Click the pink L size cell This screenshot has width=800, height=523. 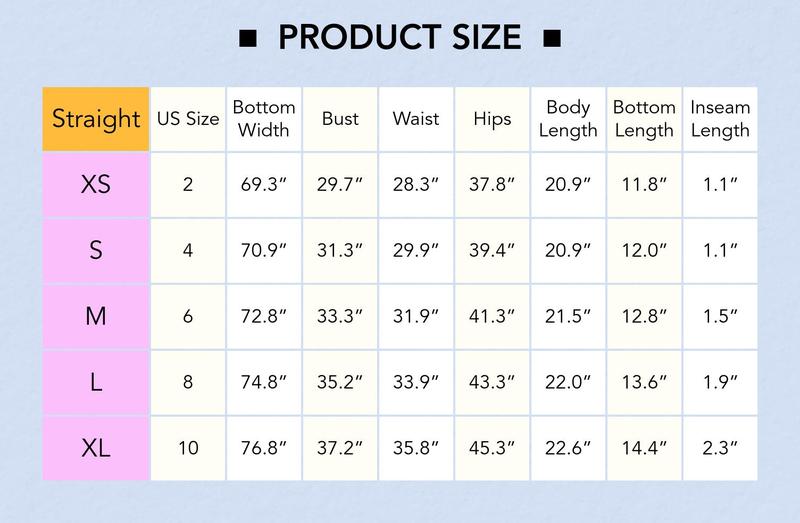tap(96, 382)
